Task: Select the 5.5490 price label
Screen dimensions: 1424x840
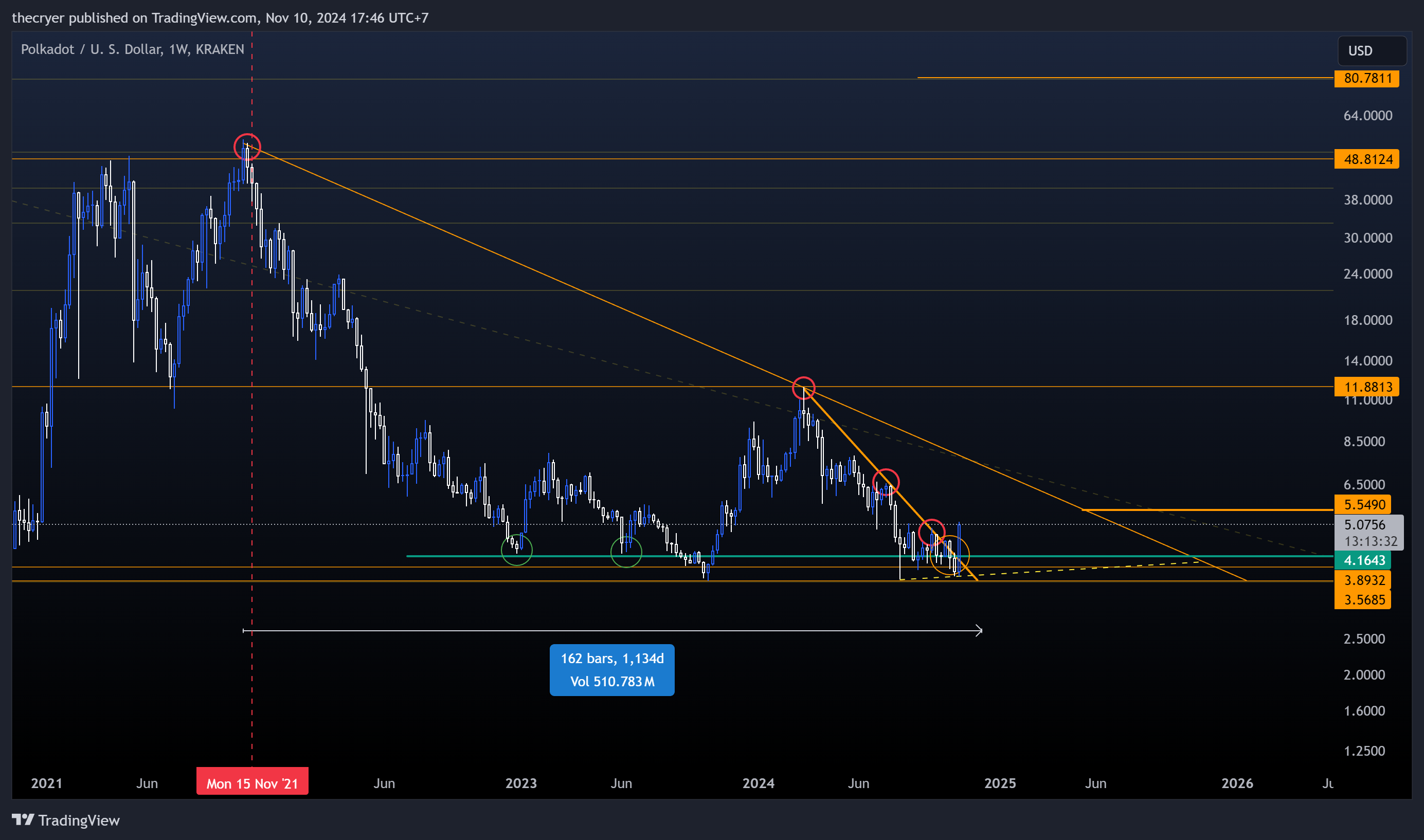Action: [x=1363, y=504]
